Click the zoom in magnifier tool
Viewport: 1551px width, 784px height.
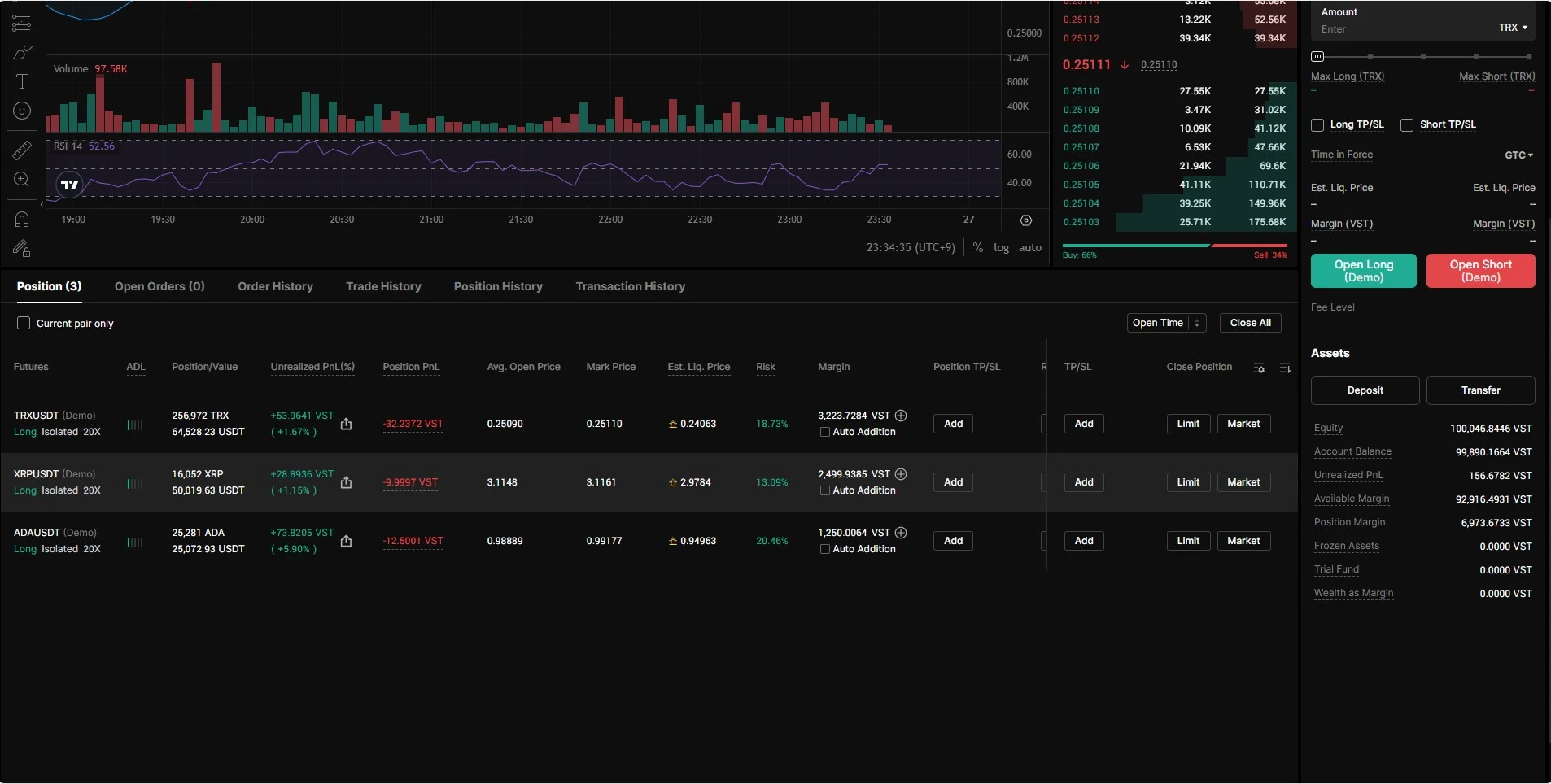click(x=22, y=180)
